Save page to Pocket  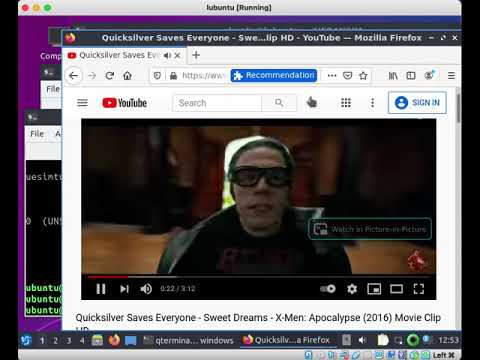347,76
